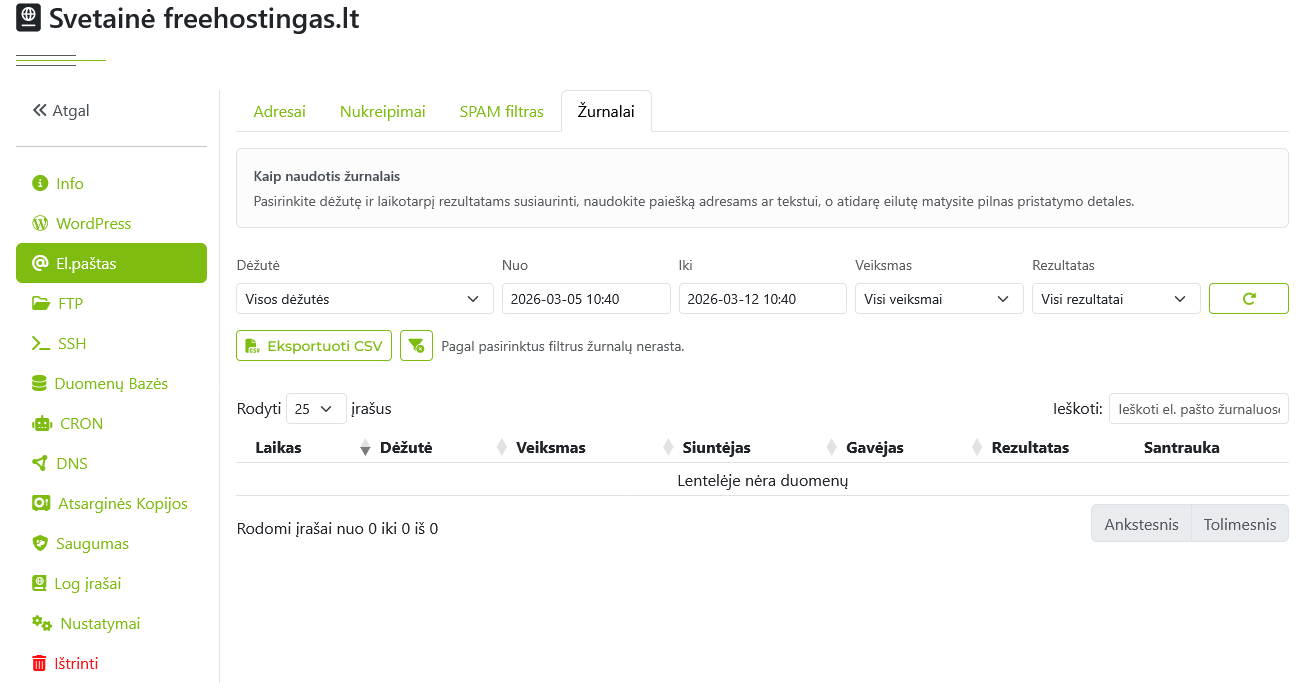Click the green refresh icon button

(1248, 298)
